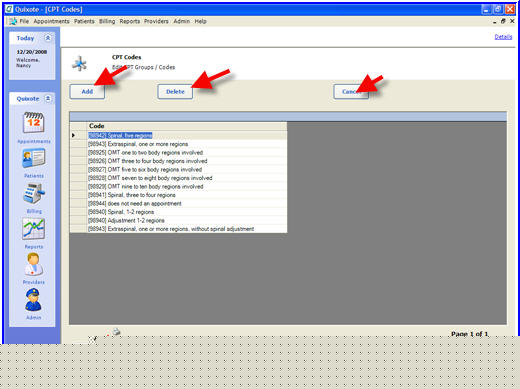This screenshot has width=520, height=389.
Task: Select the 98943 Extraspinal one or more regions row
Action: (178, 144)
